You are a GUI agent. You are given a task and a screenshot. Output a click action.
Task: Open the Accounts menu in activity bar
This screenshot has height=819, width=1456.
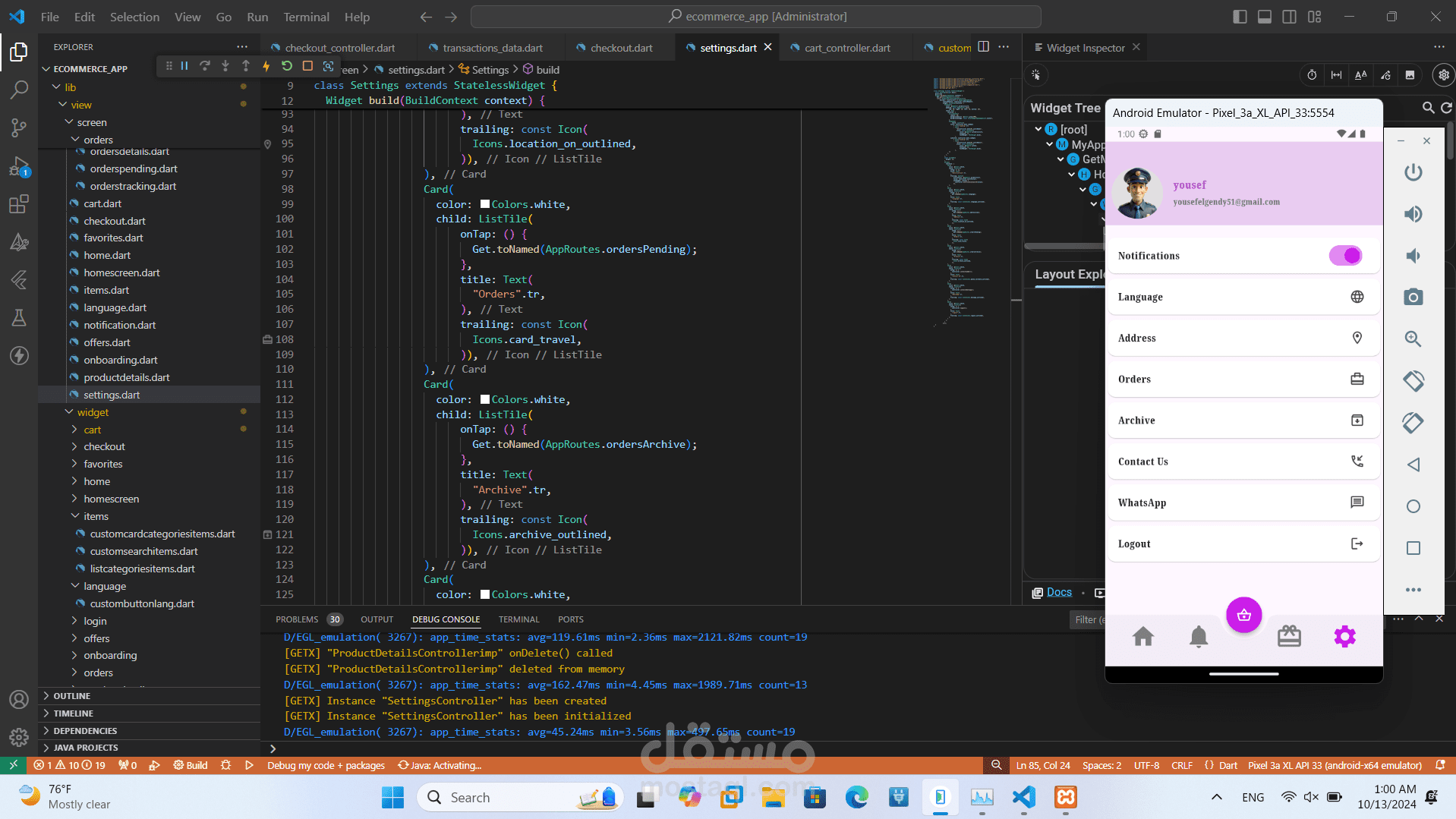(19, 699)
